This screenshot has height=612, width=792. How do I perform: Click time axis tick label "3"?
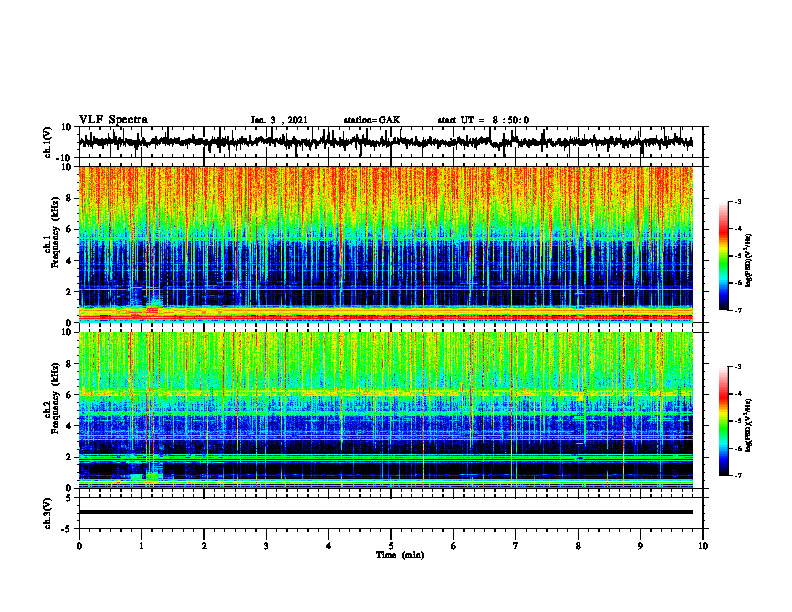(x=266, y=546)
